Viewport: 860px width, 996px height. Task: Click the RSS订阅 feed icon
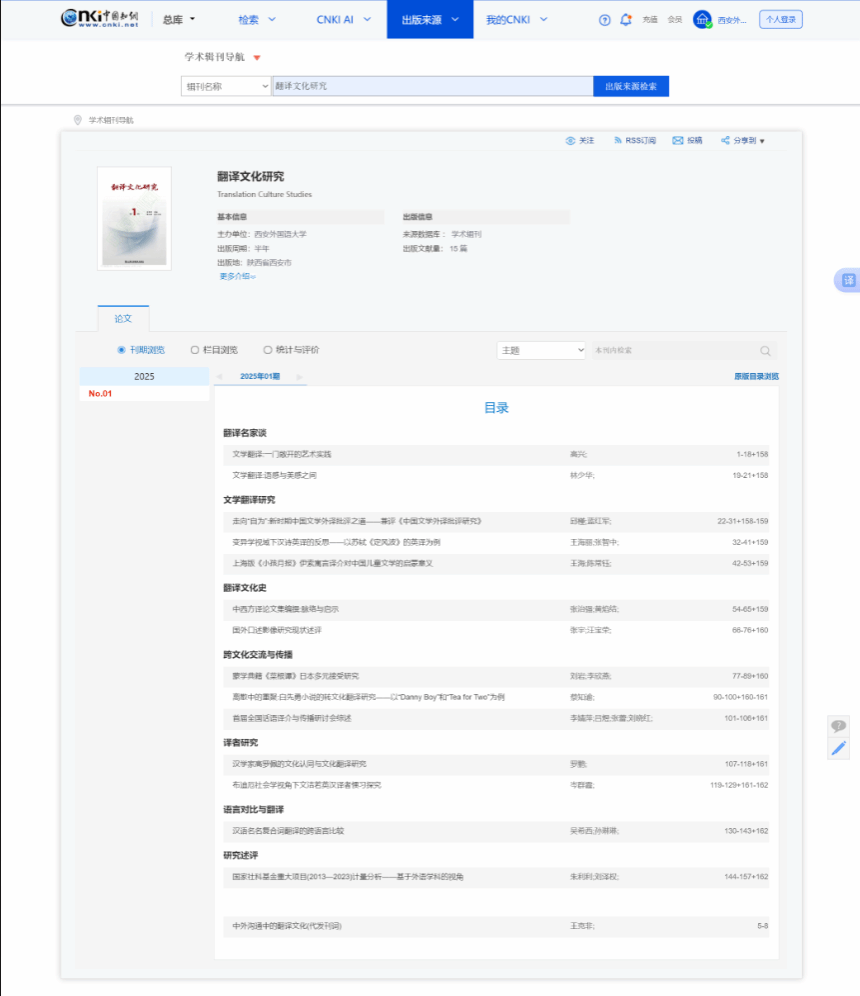point(618,140)
